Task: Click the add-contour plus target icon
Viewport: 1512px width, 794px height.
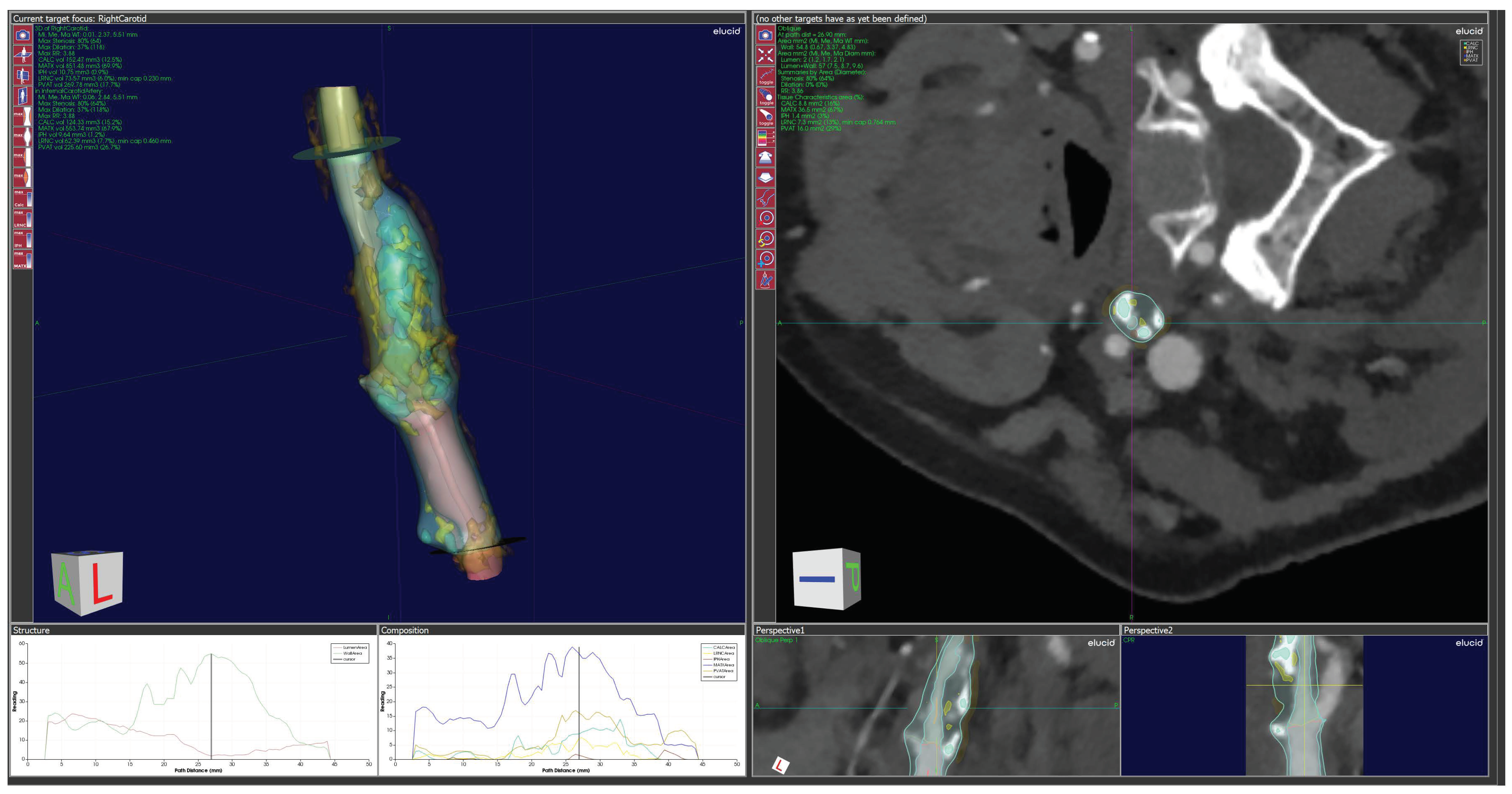Action: pos(765,259)
